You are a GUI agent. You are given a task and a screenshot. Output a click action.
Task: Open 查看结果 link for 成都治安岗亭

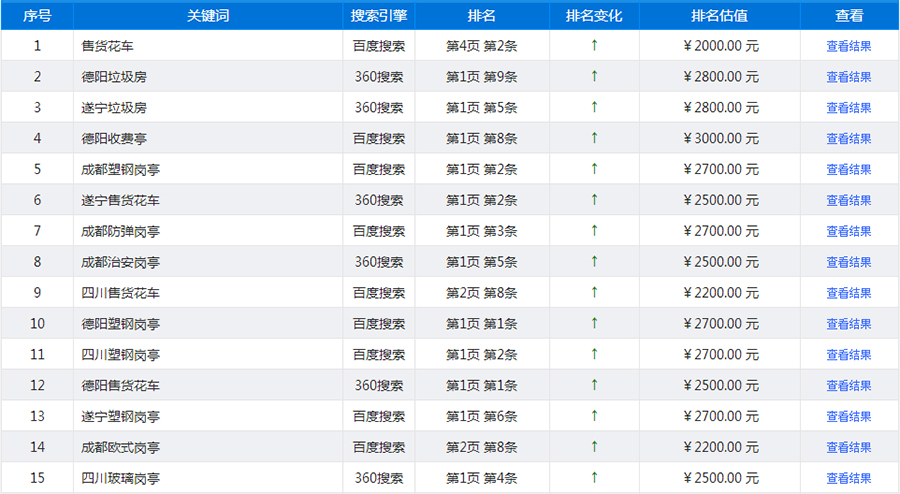pyautogui.click(x=848, y=263)
